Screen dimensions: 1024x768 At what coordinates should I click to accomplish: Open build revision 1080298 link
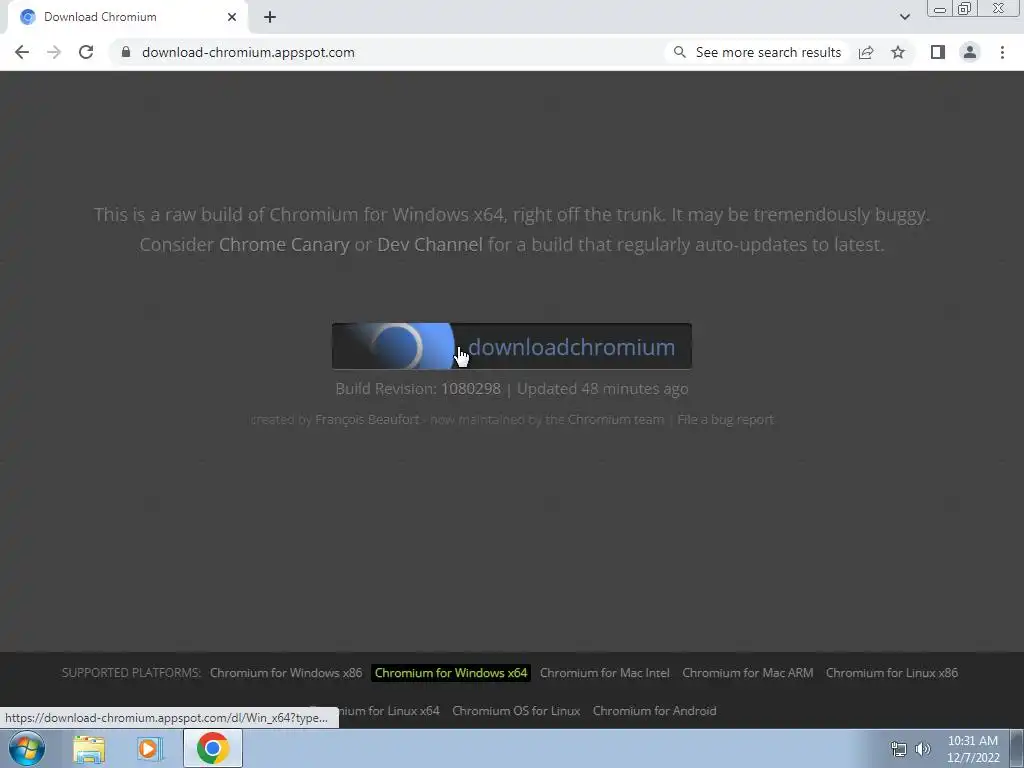pyautogui.click(x=471, y=389)
